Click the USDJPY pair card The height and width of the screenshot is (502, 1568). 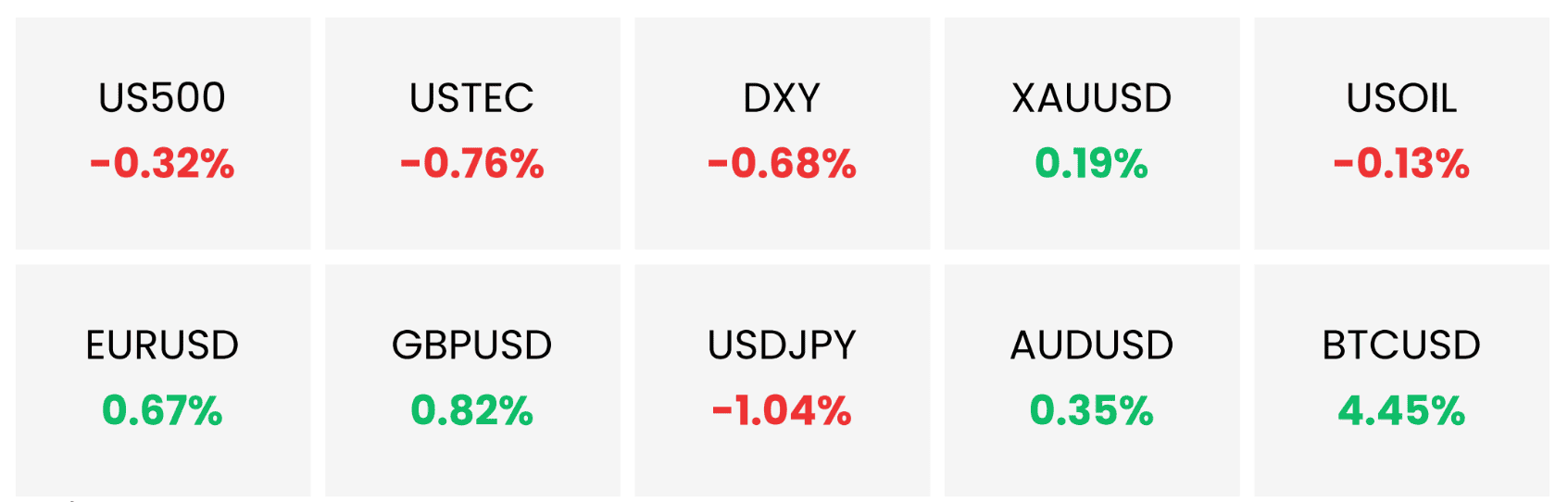(782, 381)
